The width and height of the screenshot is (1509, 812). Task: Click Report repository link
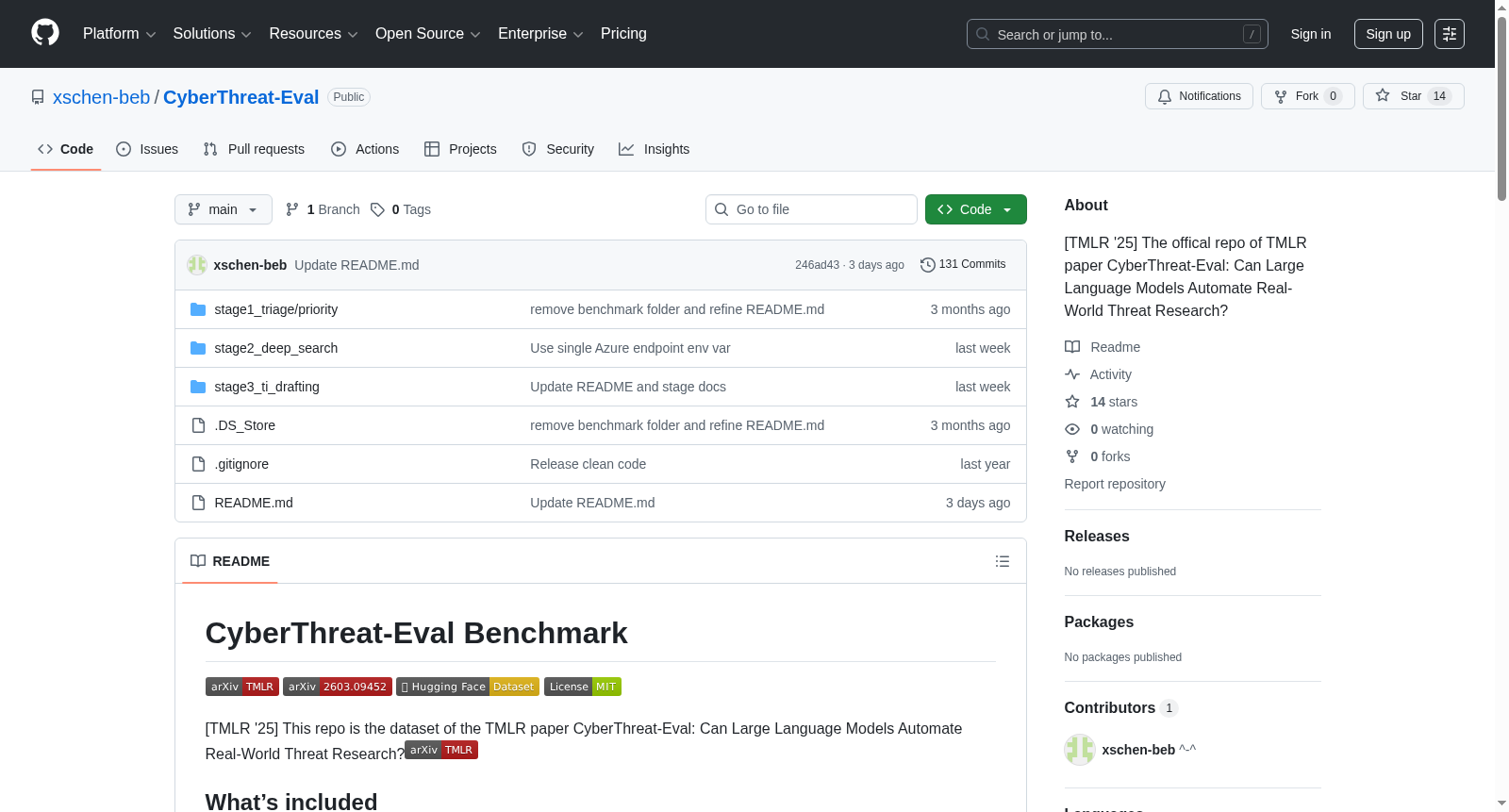click(x=1115, y=484)
